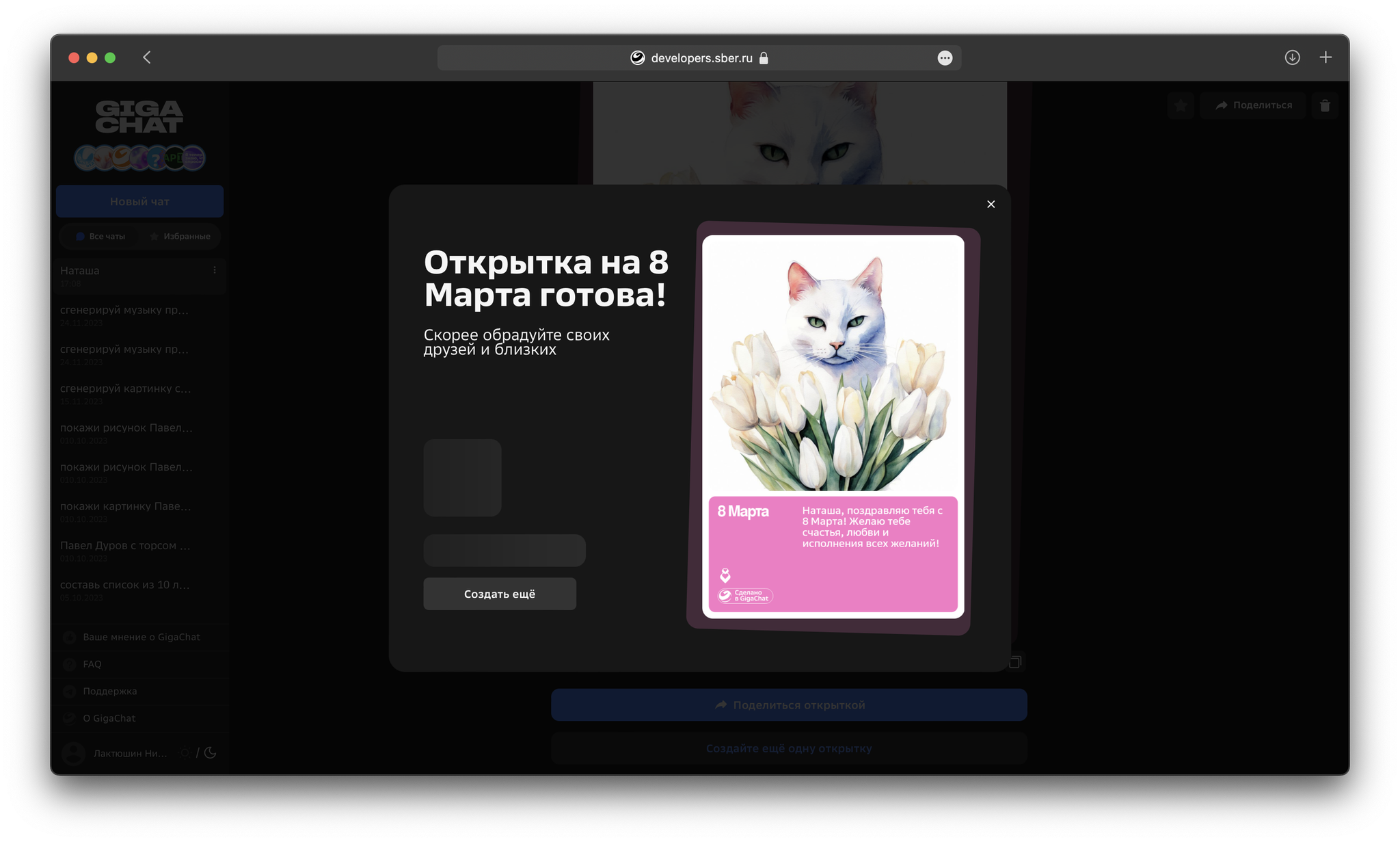Click the "Поделиться" button in the top bar
The height and width of the screenshot is (842, 1400).
(1253, 105)
